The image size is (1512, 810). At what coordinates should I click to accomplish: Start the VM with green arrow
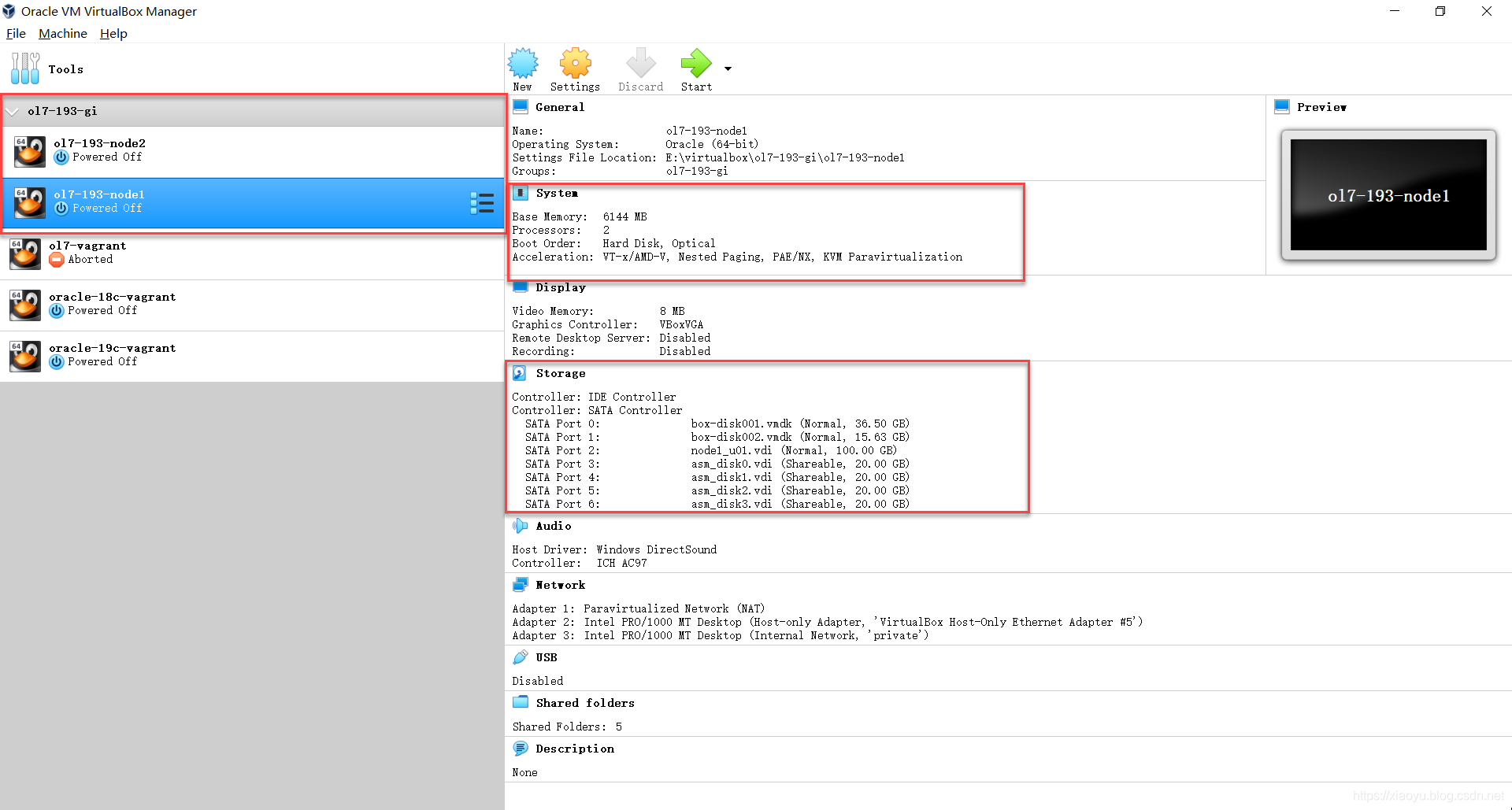coord(696,63)
